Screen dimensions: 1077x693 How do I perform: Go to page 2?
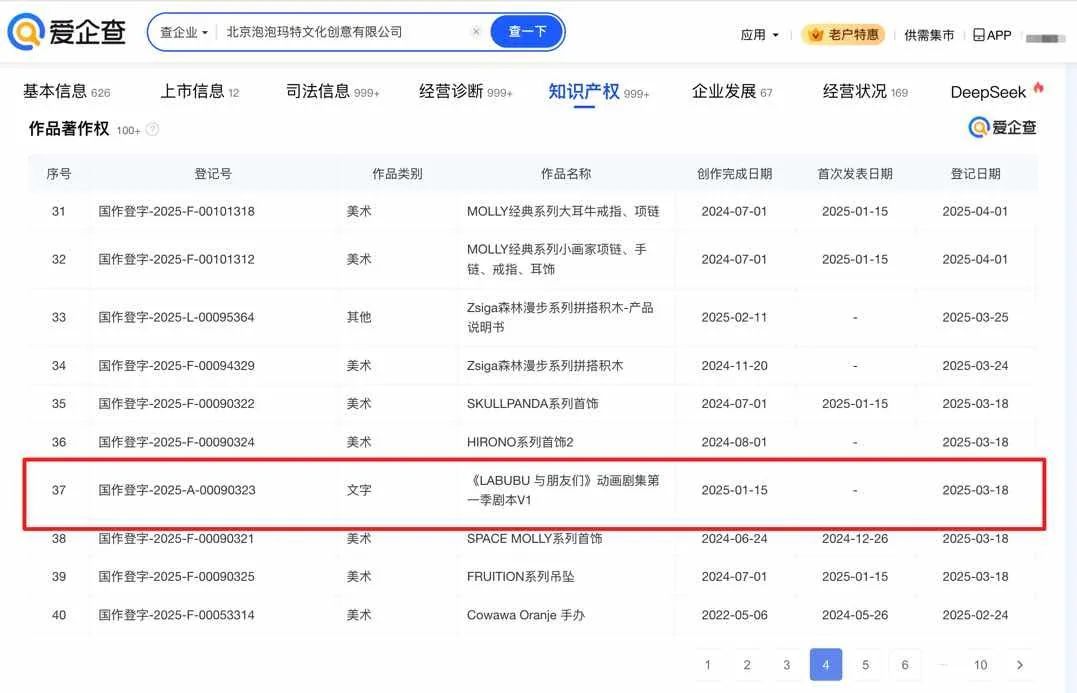(747, 665)
